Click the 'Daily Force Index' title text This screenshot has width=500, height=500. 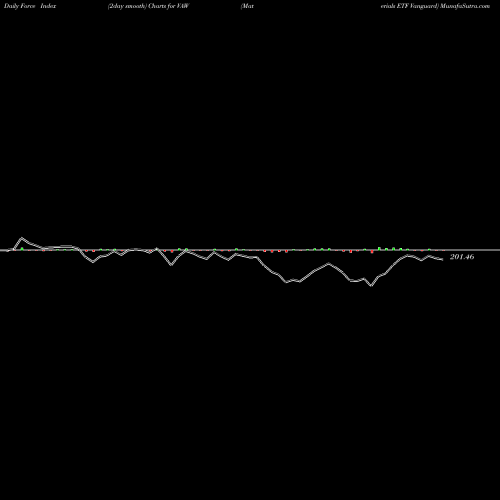[x=30, y=6]
